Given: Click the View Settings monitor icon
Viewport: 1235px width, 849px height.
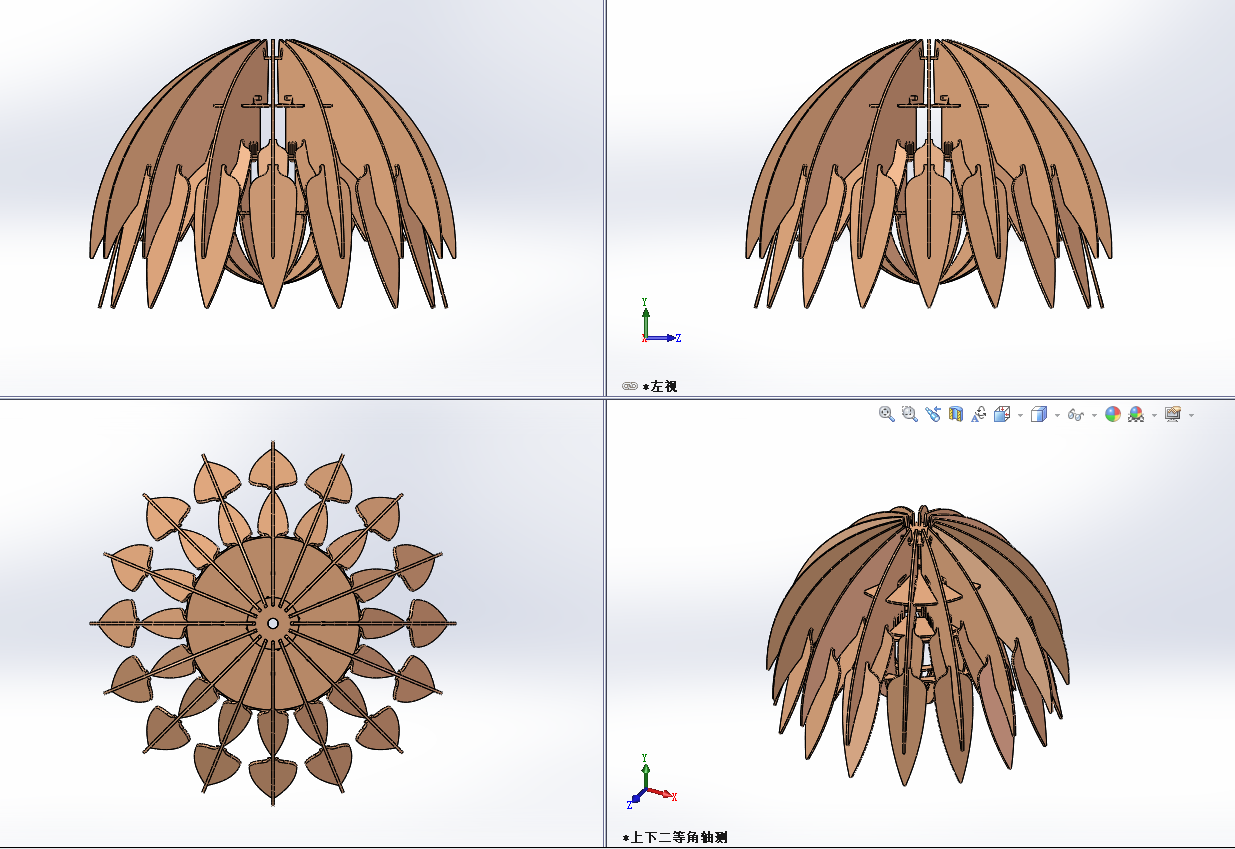Looking at the screenshot, I should [1173, 414].
